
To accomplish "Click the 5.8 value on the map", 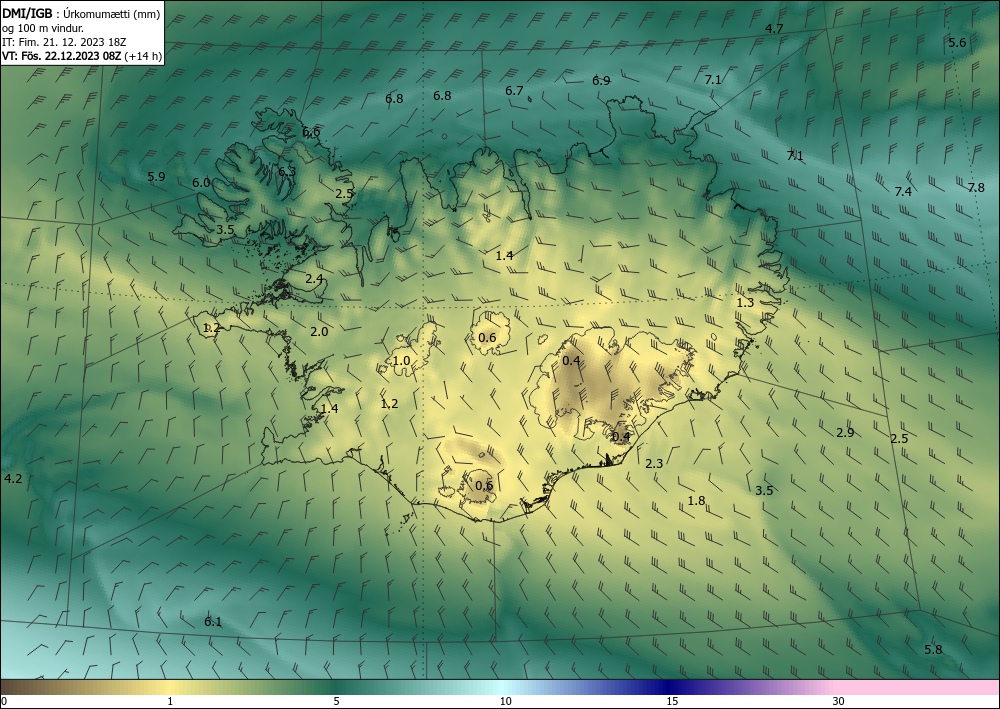I will 933,650.
